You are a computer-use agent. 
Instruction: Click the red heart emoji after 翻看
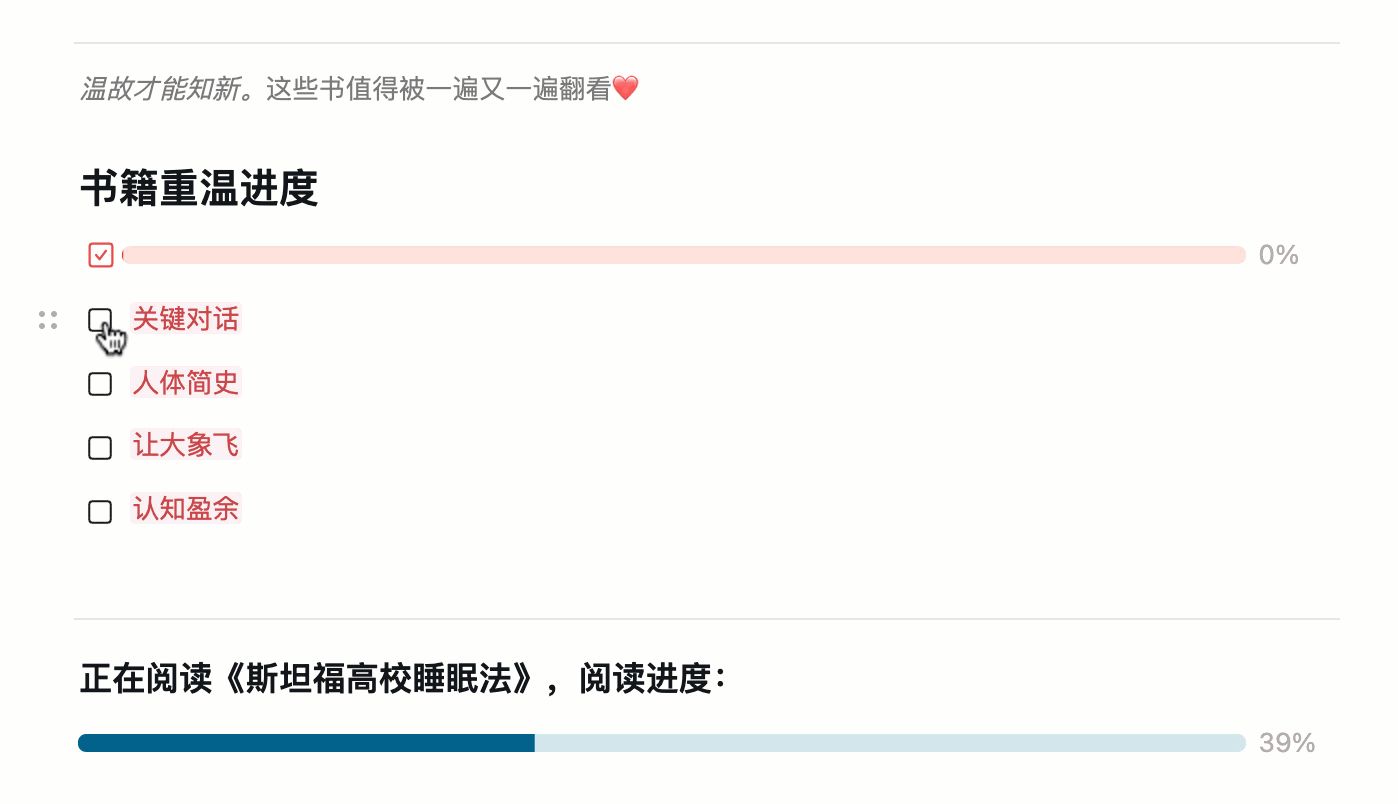(x=625, y=90)
